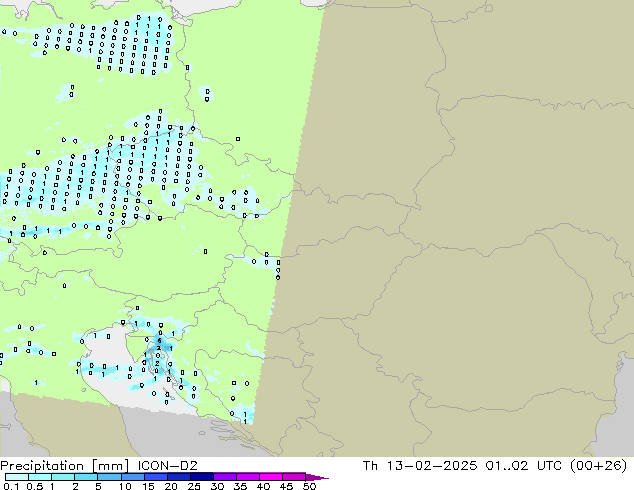The height and width of the screenshot is (490, 634).
Task: Click the '35' legend scale label
Action: 240,486
